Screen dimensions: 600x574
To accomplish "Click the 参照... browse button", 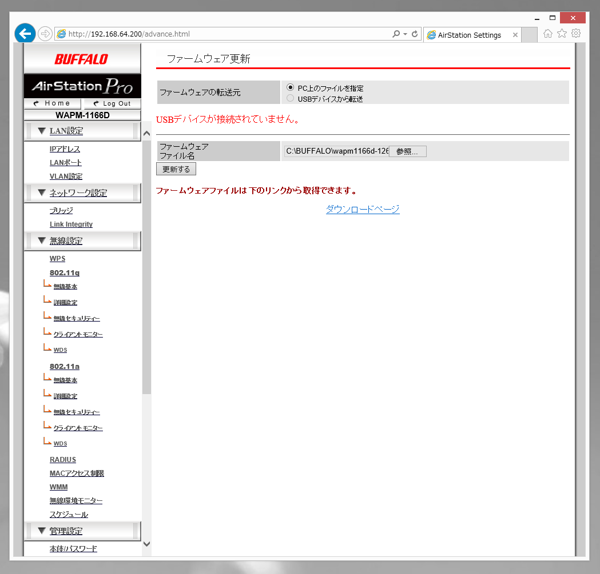I will coord(407,151).
